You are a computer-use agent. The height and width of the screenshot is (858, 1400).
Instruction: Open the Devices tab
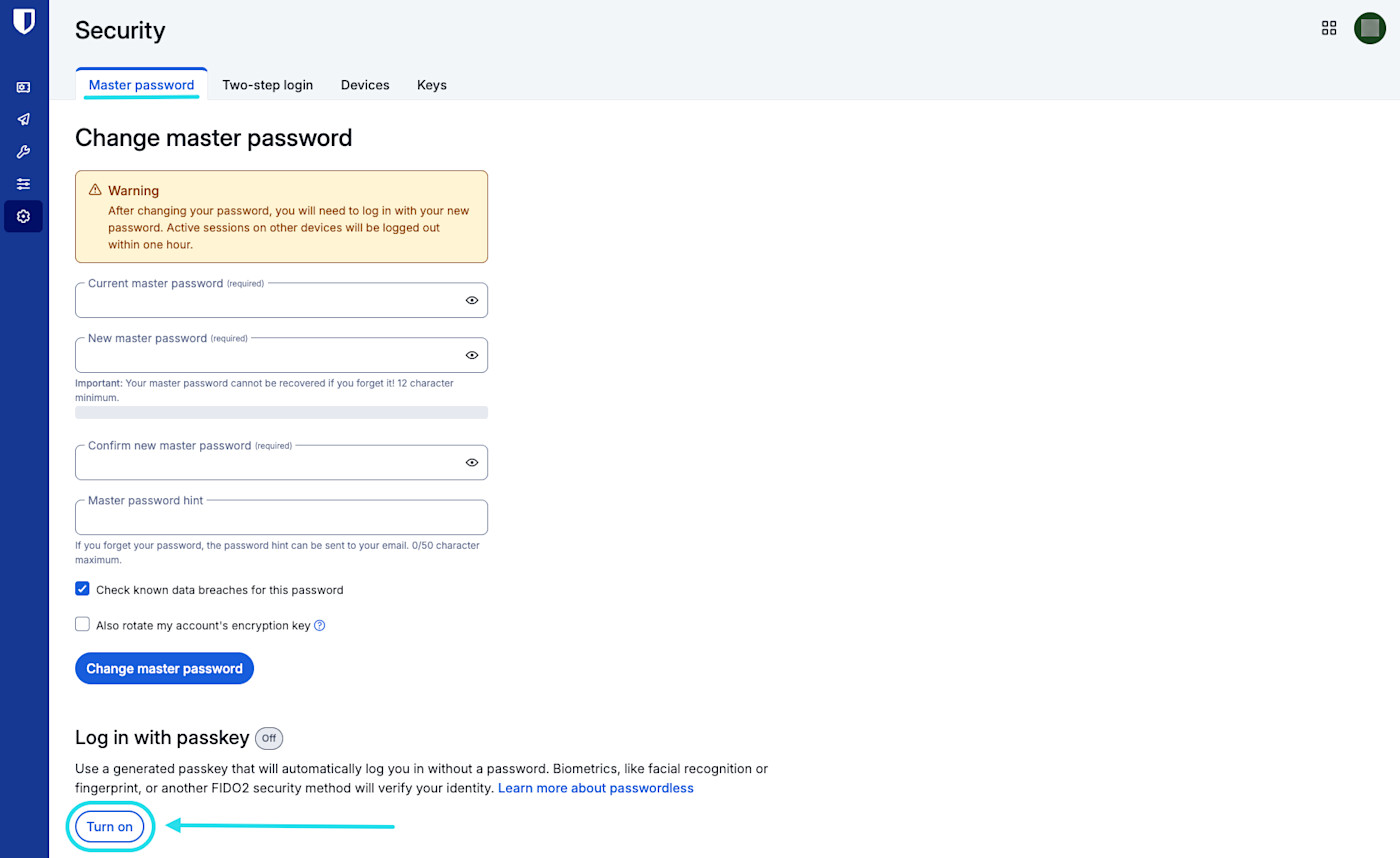point(364,85)
